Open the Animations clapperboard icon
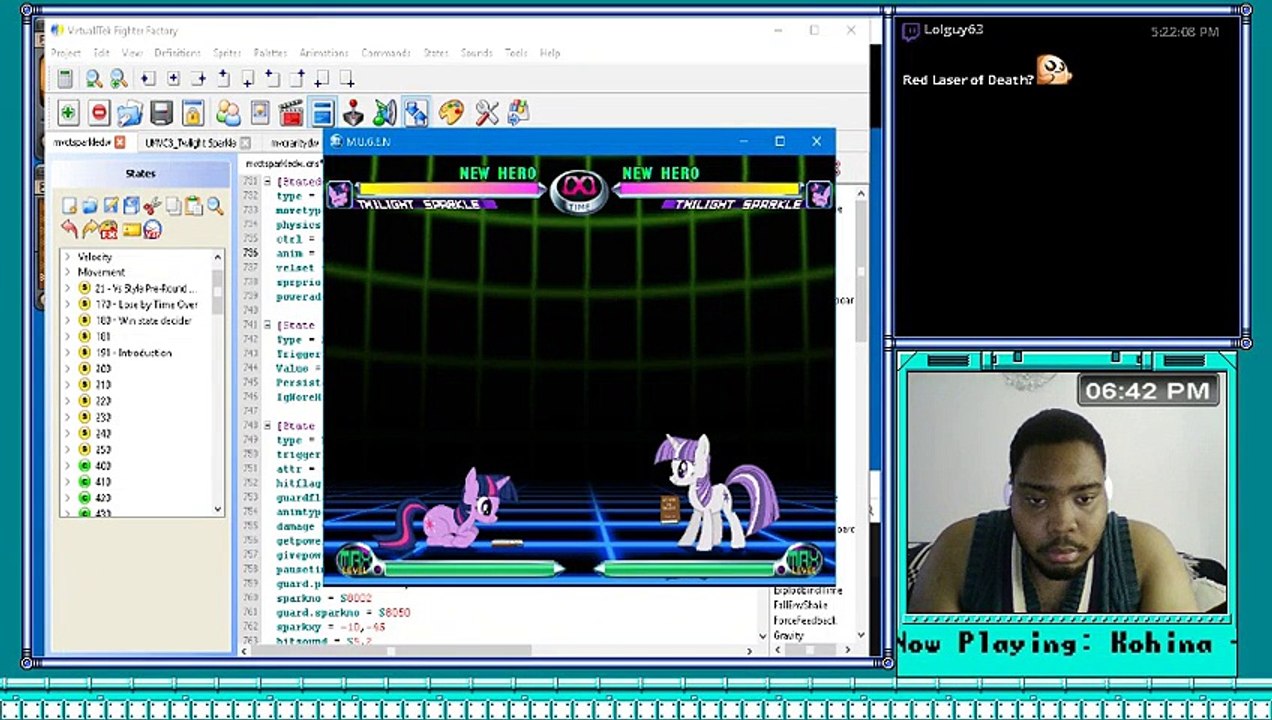Viewport: 1272px width, 720px height. pos(291,112)
